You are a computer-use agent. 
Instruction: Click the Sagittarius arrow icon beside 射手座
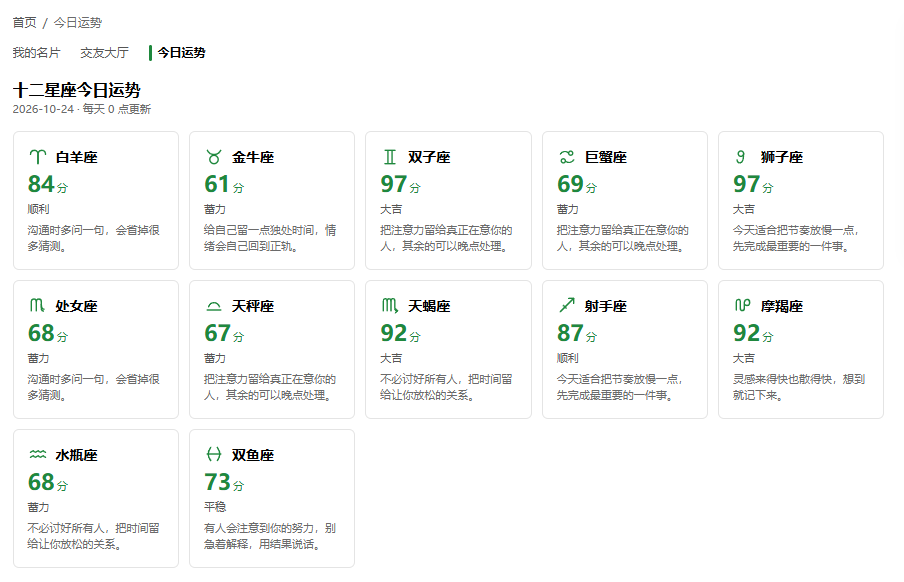[x=567, y=305]
